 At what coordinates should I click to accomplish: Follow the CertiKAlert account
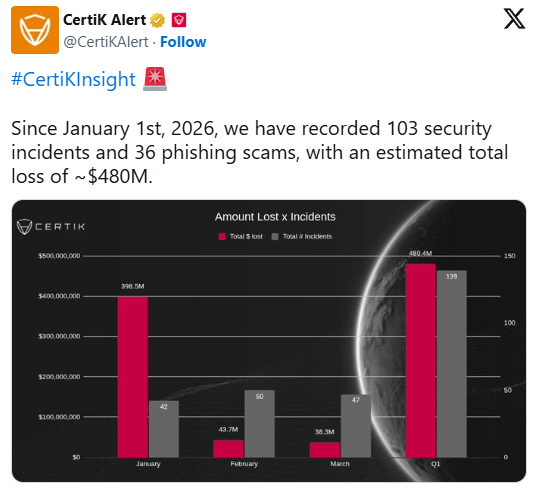(x=183, y=42)
